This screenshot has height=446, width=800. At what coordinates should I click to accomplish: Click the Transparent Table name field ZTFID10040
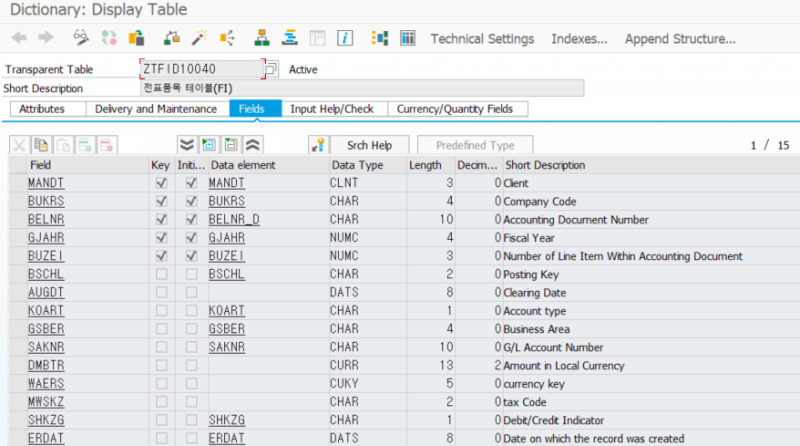click(x=202, y=68)
